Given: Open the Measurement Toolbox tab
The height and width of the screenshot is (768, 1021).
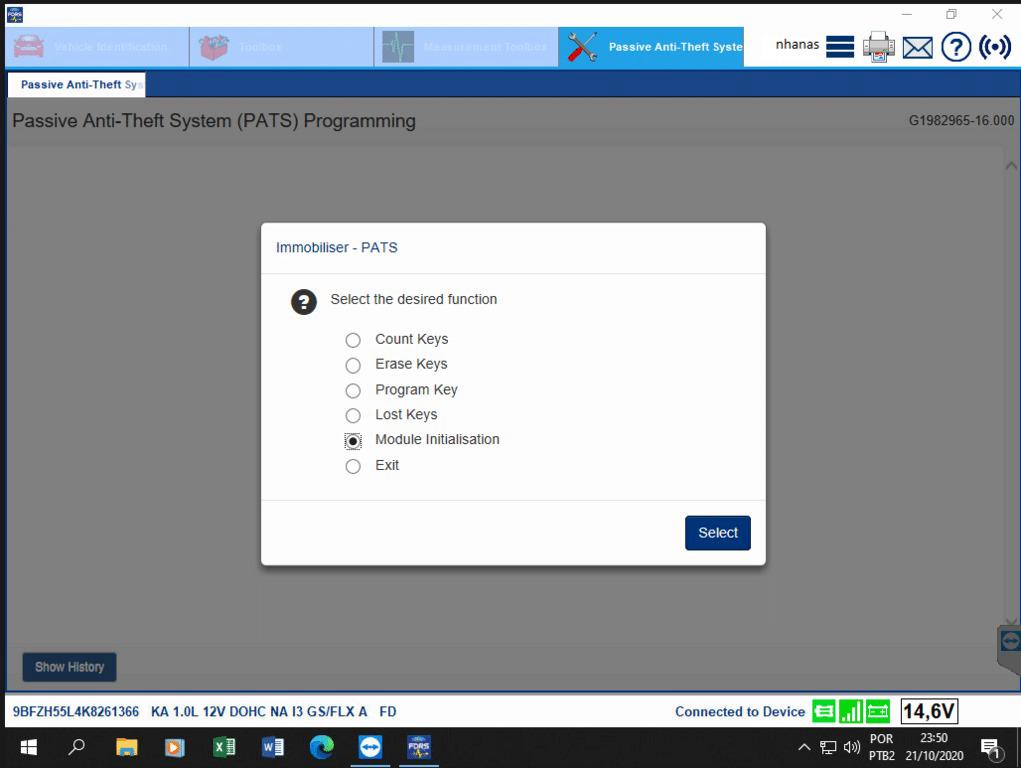Looking at the screenshot, I should coord(466,47).
